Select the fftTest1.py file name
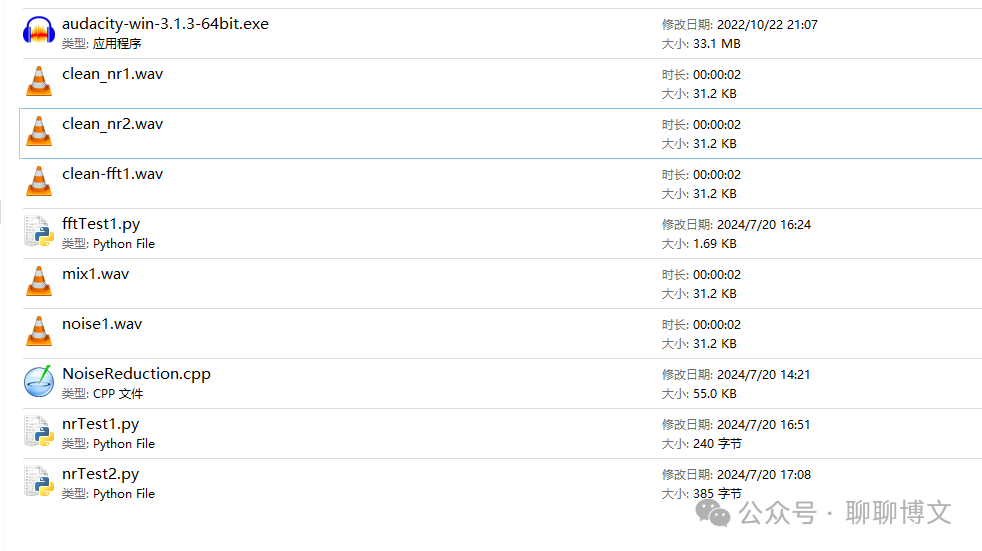 pos(101,224)
